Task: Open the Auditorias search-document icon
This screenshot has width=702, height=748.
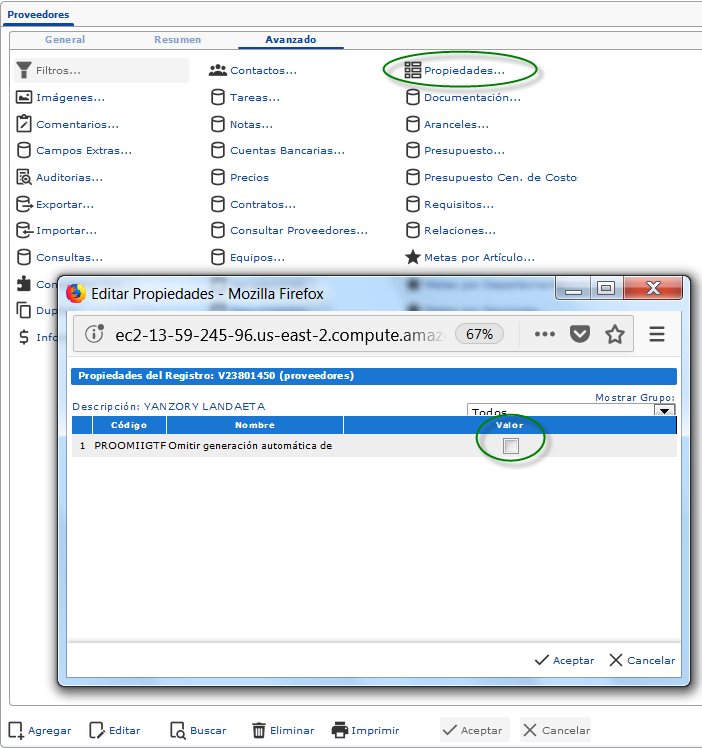Action: click(24, 177)
